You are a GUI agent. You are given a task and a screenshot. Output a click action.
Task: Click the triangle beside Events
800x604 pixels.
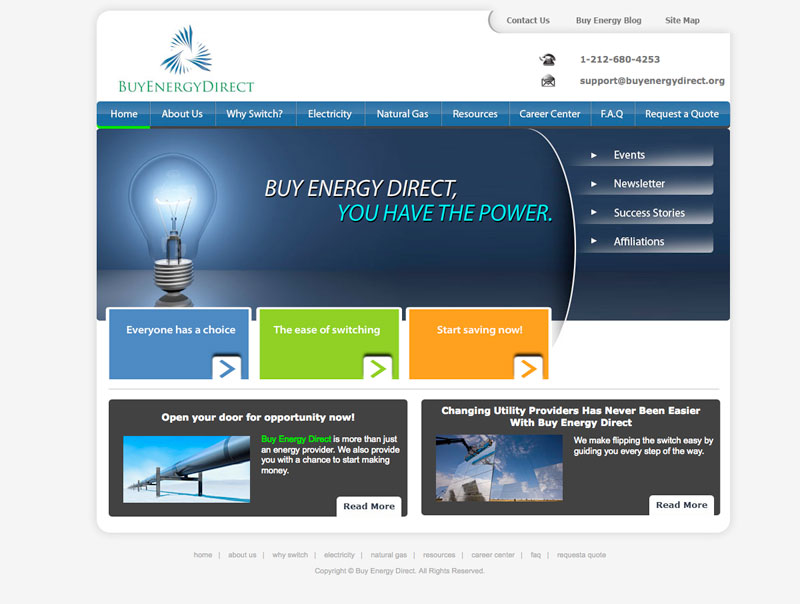(x=594, y=155)
